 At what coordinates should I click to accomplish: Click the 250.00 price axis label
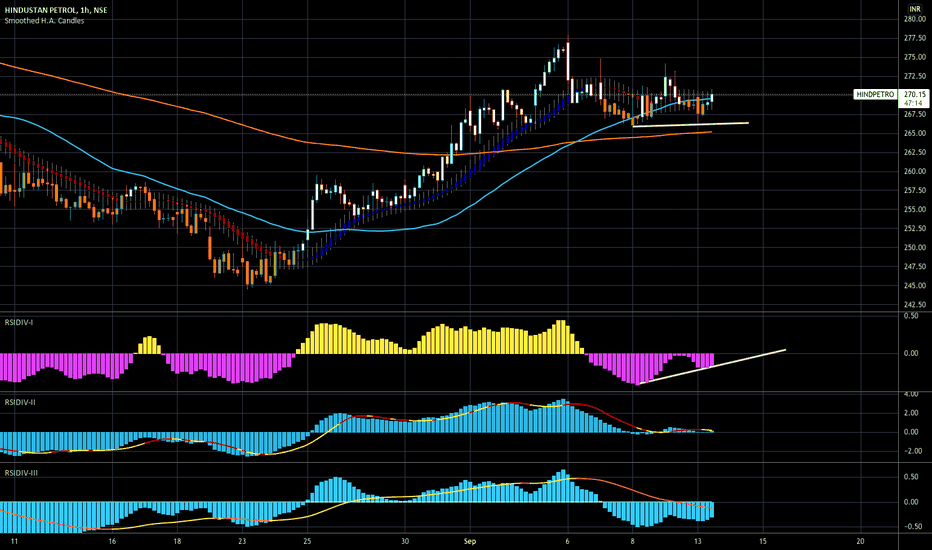pos(915,247)
